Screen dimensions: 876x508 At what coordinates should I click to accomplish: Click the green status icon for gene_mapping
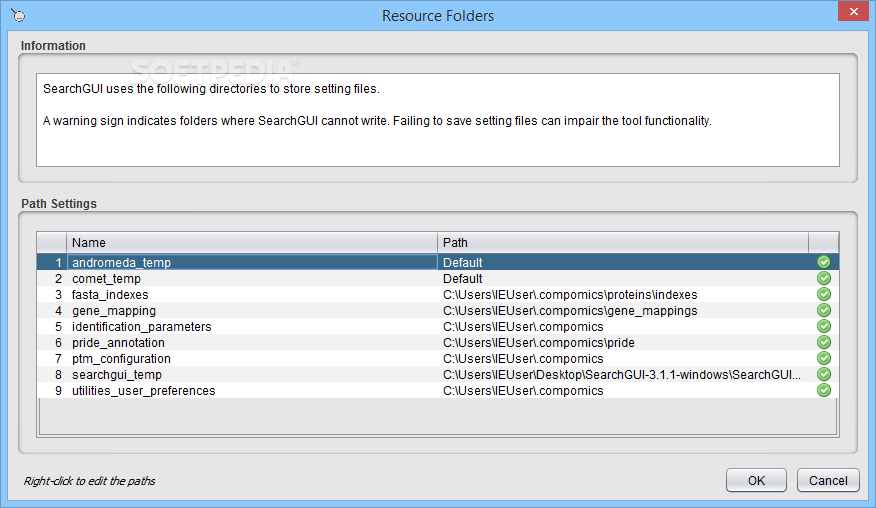pos(823,310)
